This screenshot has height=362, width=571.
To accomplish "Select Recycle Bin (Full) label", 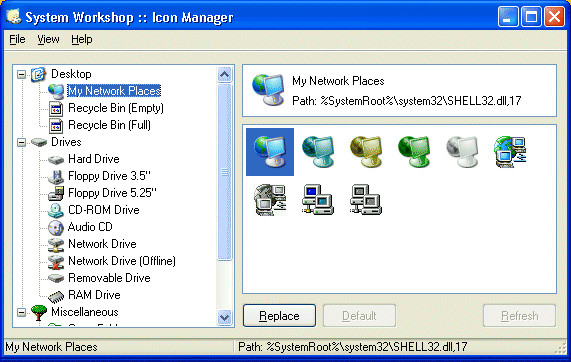I will (x=109, y=125).
